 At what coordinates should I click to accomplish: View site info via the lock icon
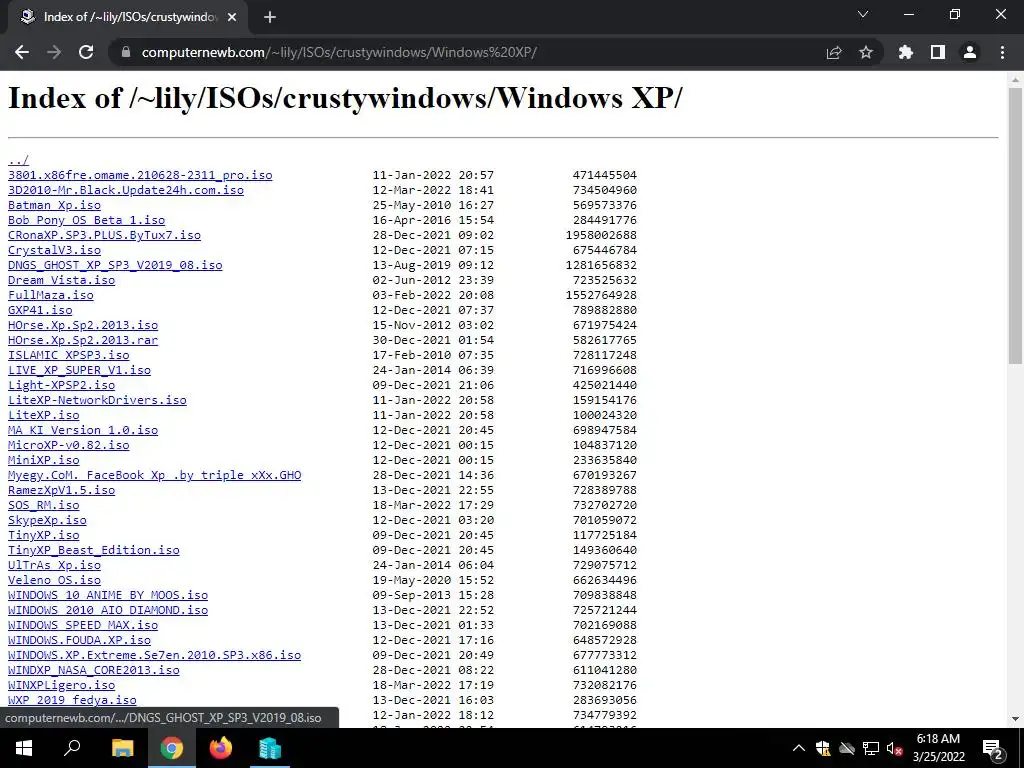pos(126,52)
